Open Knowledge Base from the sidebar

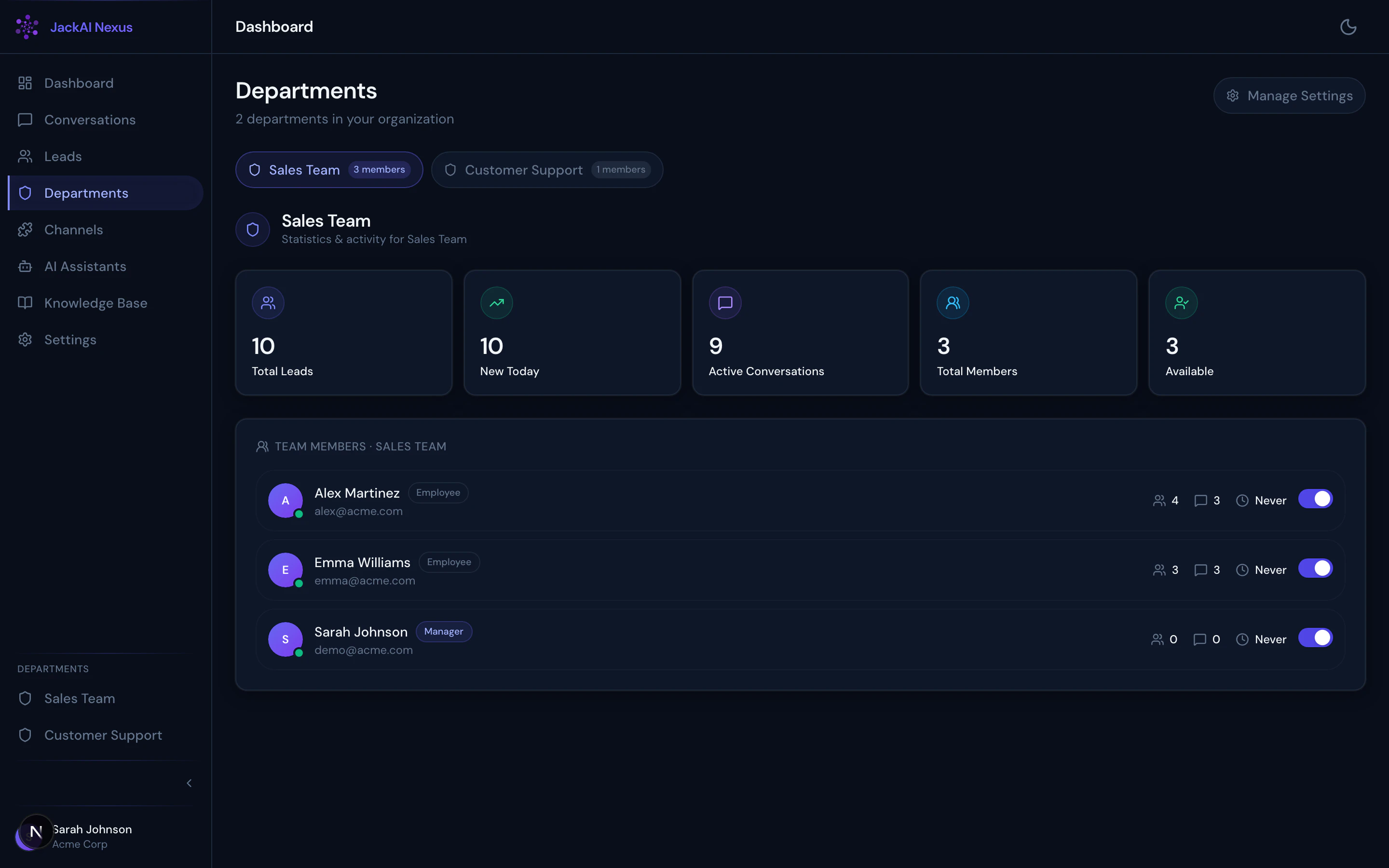tap(95, 303)
